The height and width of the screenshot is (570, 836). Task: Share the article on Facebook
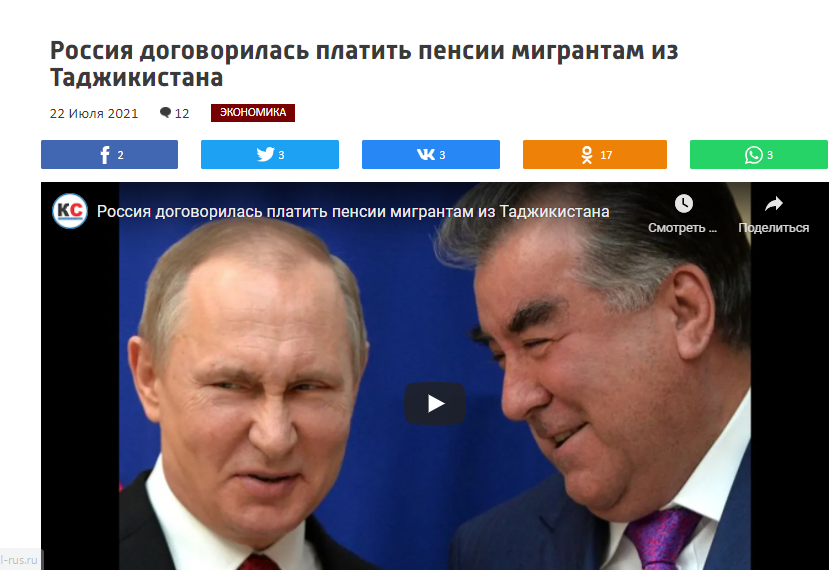[x=109, y=155]
